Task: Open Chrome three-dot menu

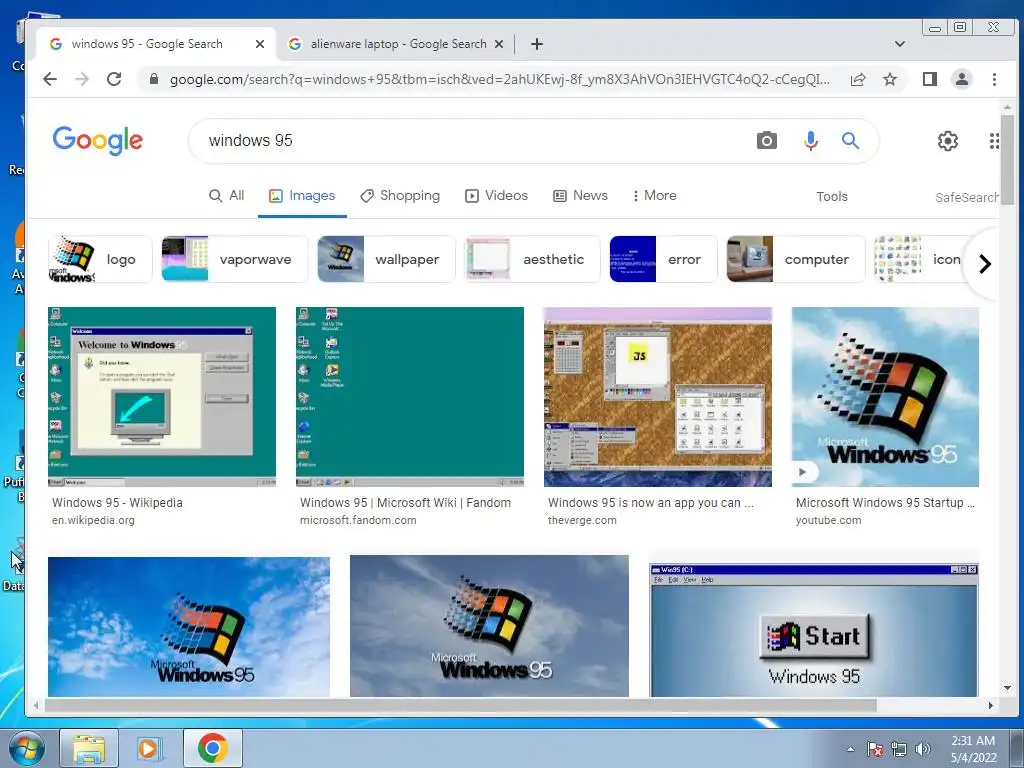Action: (x=994, y=80)
